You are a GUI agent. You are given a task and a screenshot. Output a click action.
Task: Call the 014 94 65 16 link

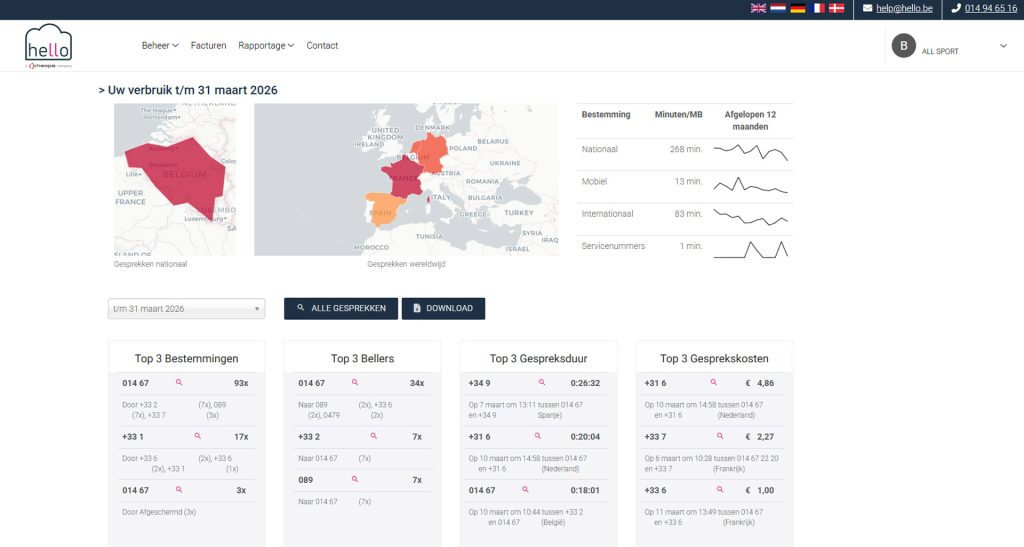pos(991,8)
